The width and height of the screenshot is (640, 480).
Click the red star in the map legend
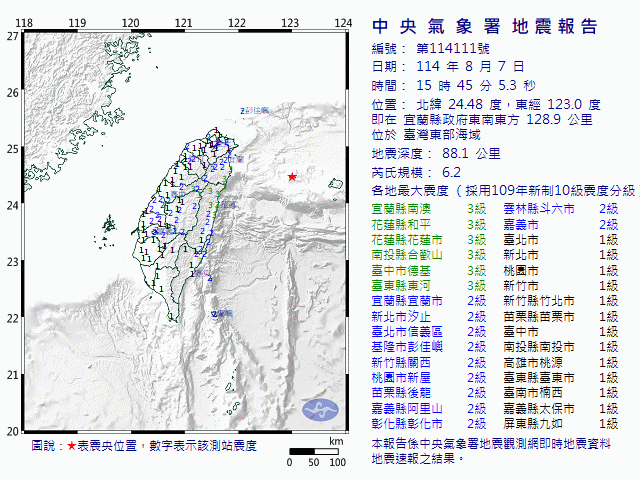pos(72,446)
